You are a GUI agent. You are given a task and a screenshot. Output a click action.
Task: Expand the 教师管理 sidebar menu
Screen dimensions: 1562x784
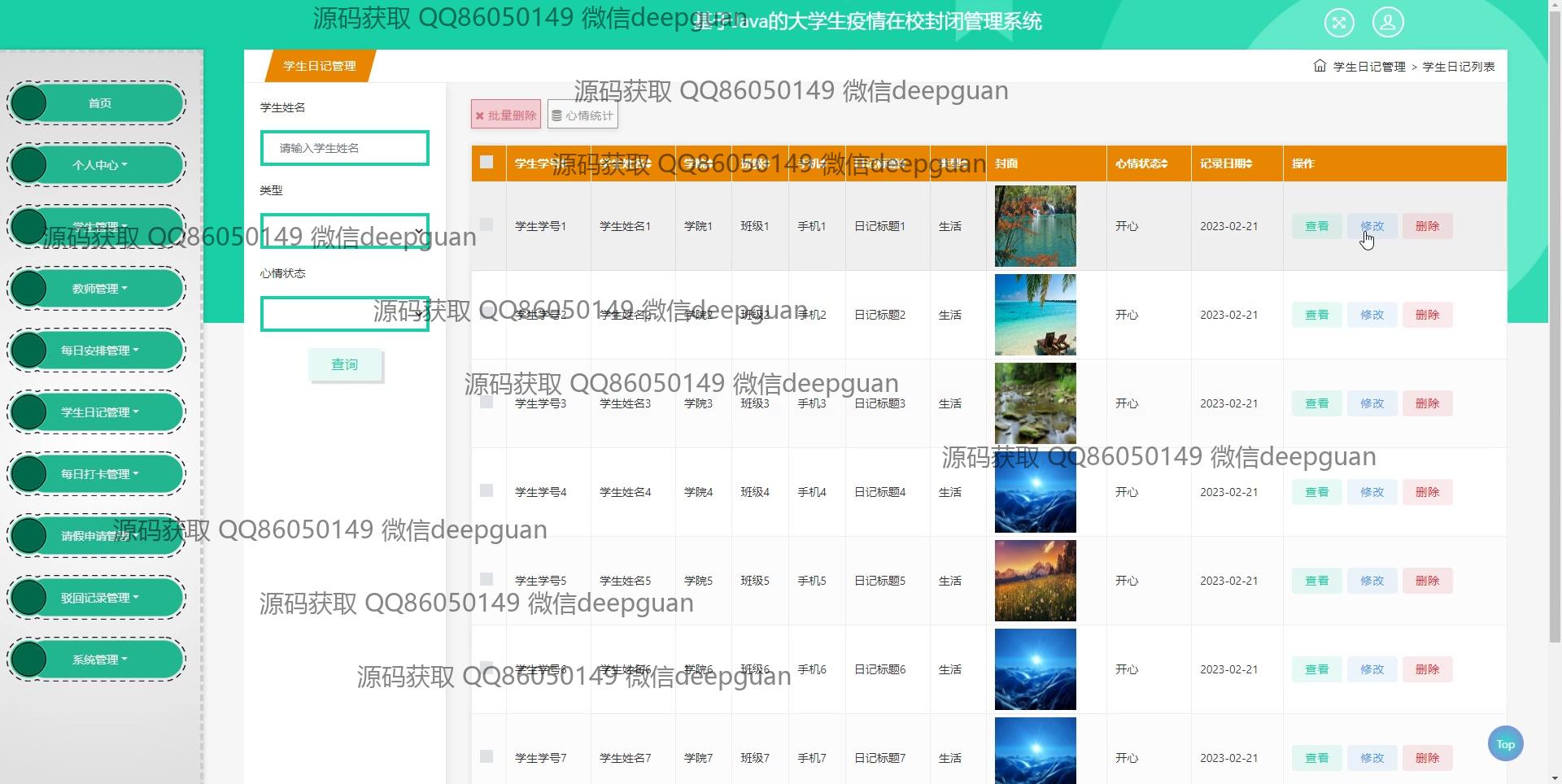pyautogui.click(x=99, y=289)
